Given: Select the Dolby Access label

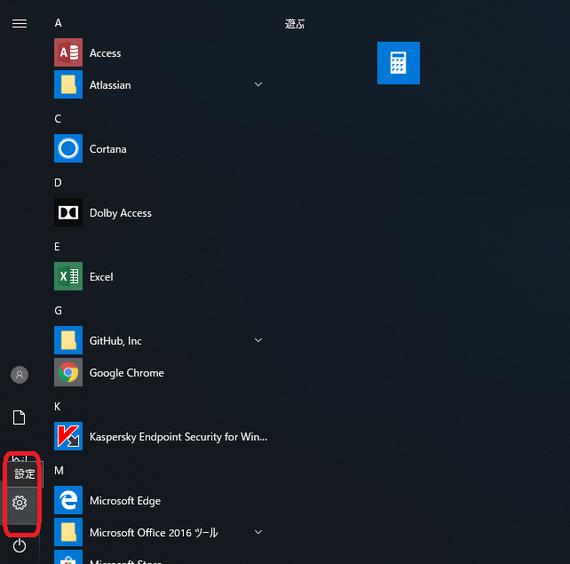Looking at the screenshot, I should tap(120, 213).
